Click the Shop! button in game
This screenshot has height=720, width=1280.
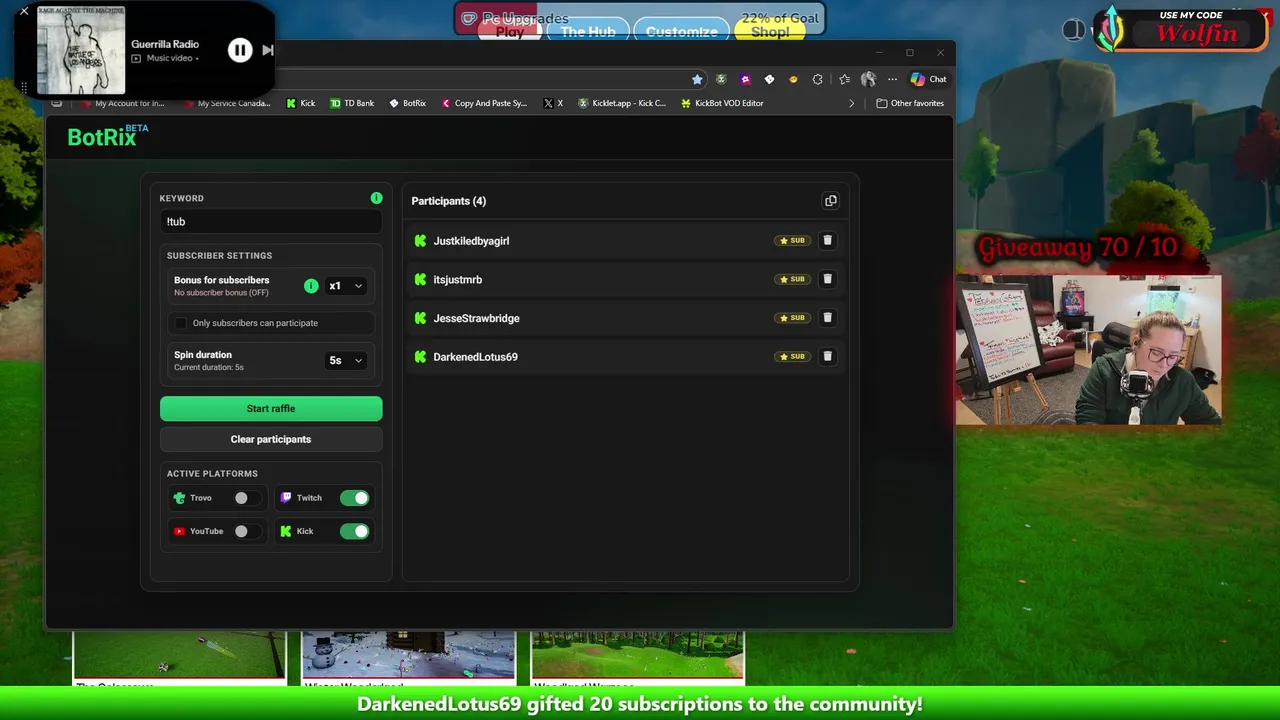[x=770, y=31]
